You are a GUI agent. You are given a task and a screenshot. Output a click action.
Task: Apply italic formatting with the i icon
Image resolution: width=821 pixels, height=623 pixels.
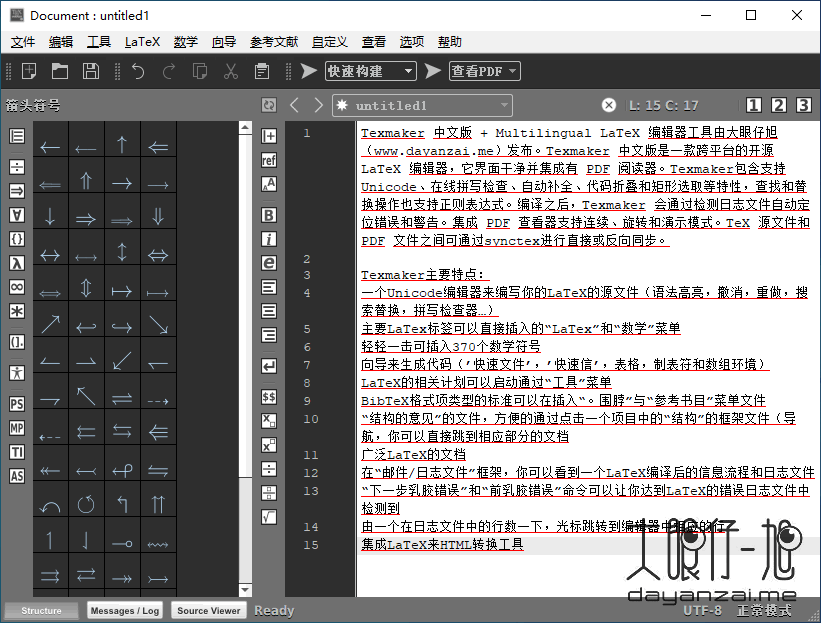[x=269, y=239]
